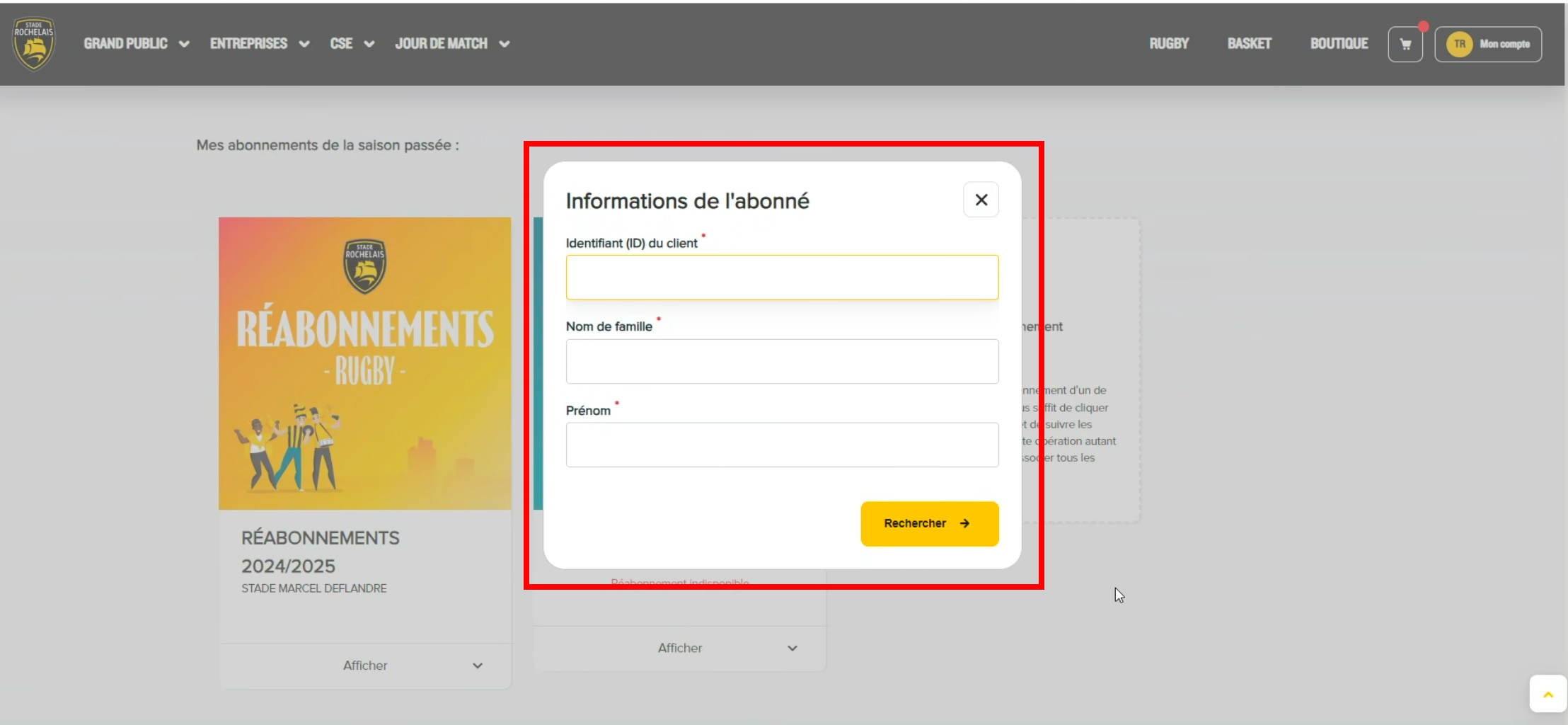Open the CSE dropdown menu
The image size is (1568, 725).
(352, 44)
